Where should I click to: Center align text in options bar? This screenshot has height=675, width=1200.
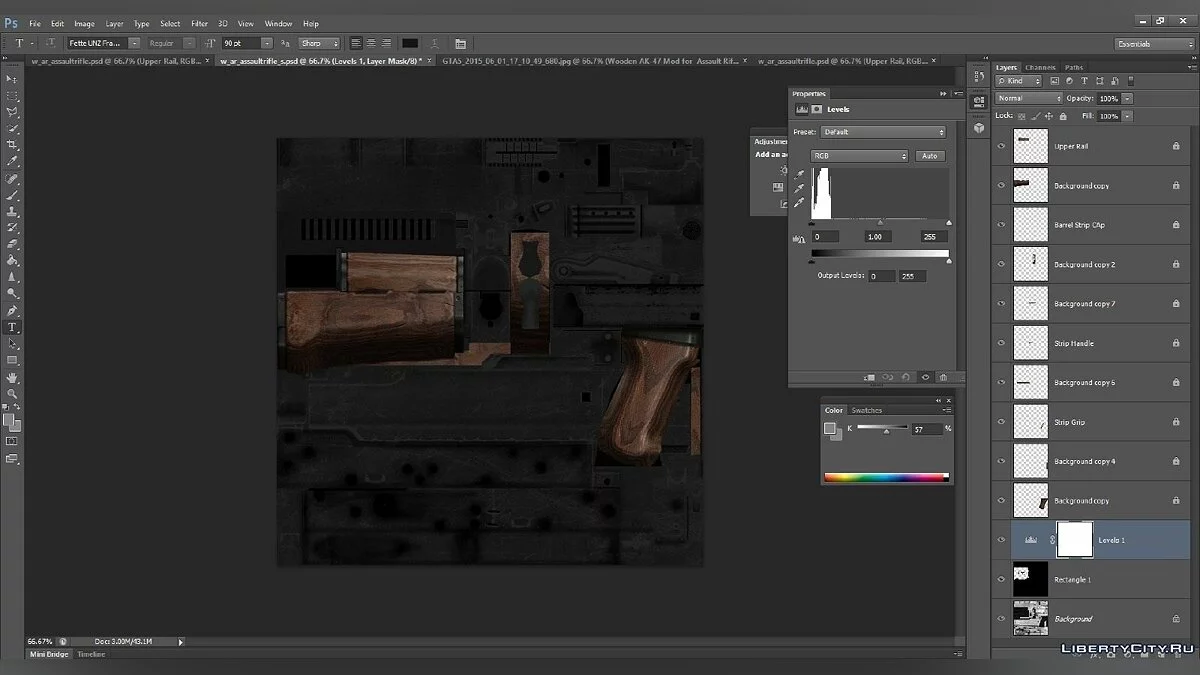click(371, 43)
